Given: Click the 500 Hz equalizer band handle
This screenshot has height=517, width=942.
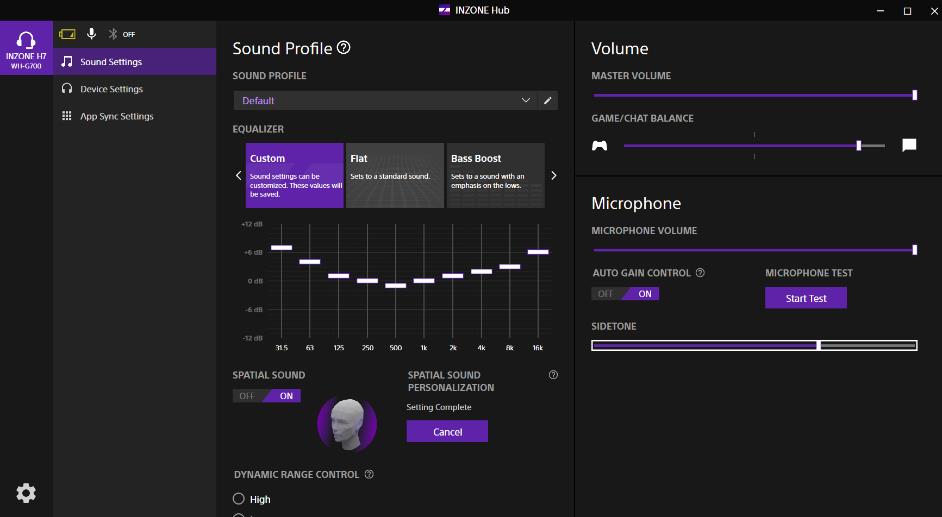Looking at the screenshot, I should [395, 286].
